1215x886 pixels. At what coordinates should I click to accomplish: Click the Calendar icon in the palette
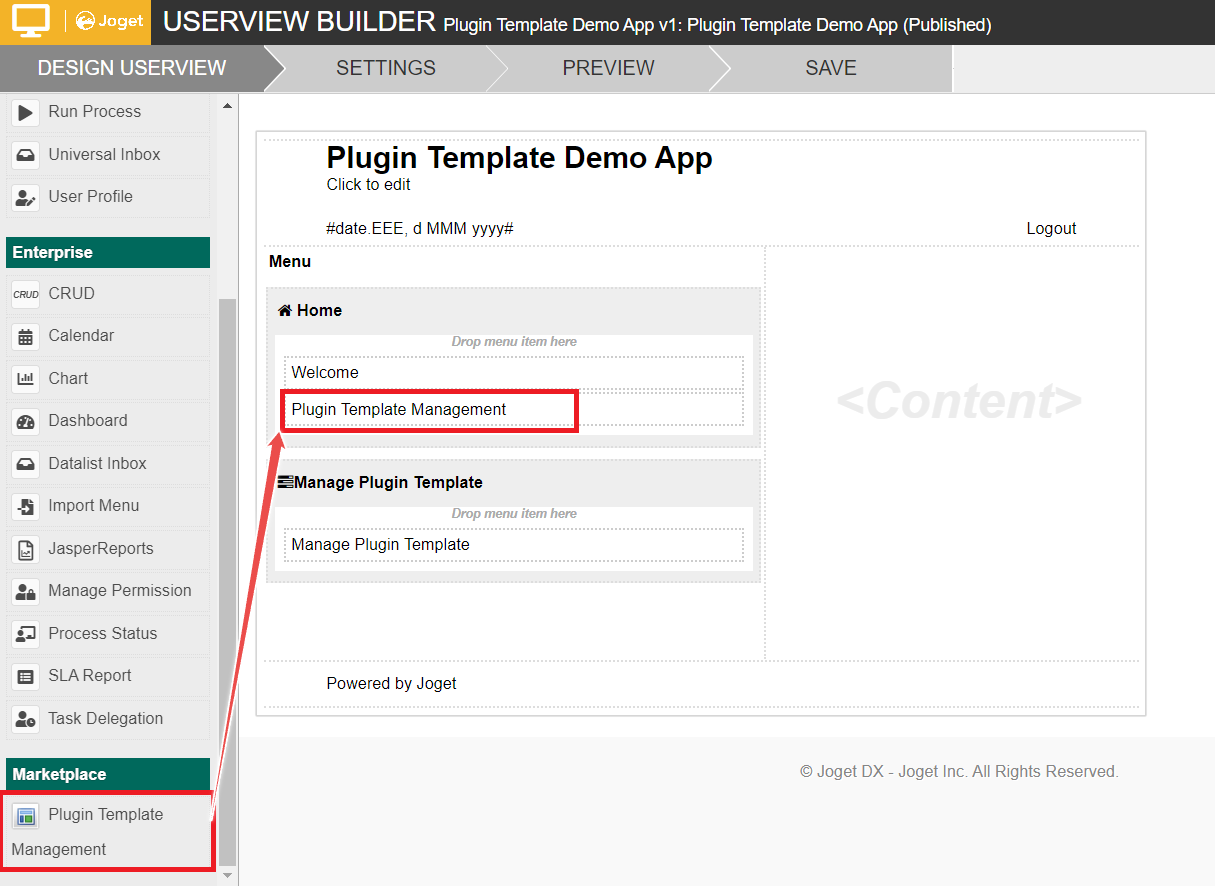[25, 336]
